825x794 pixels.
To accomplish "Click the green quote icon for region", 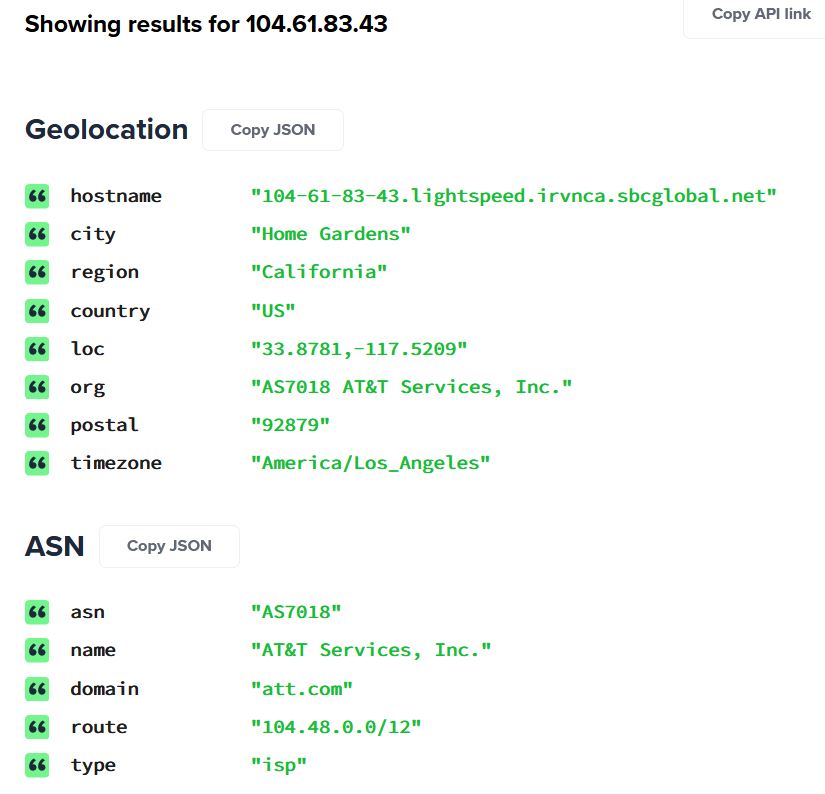I will click(37, 272).
